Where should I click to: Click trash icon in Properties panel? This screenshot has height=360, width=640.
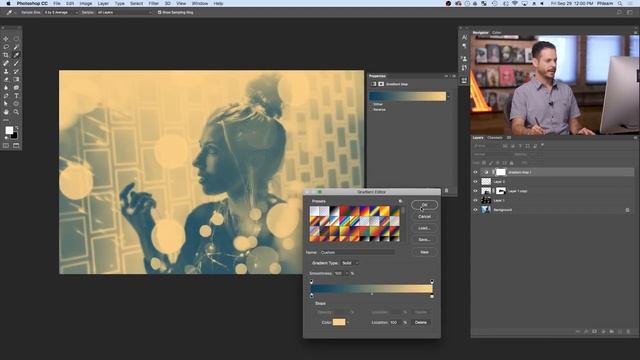446,191
